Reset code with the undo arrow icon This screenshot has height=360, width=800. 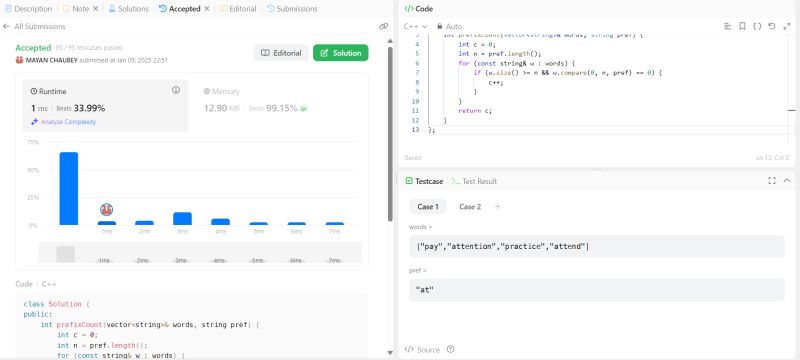tap(772, 27)
